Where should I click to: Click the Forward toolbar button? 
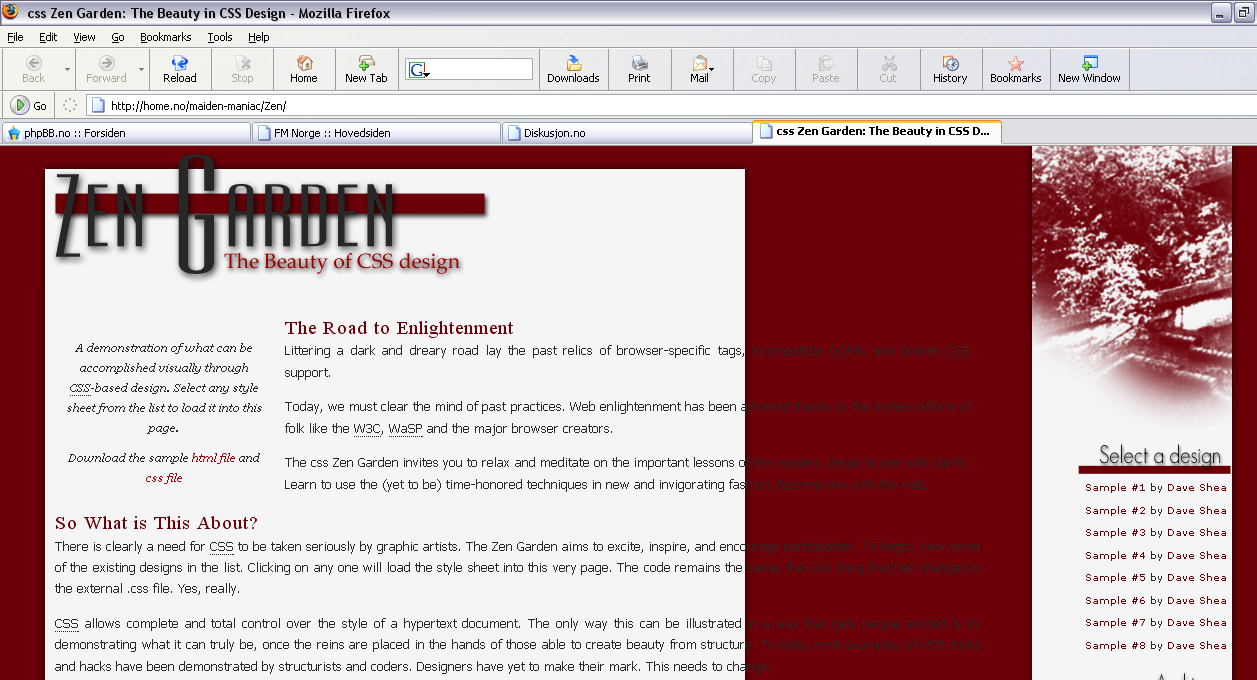106,69
